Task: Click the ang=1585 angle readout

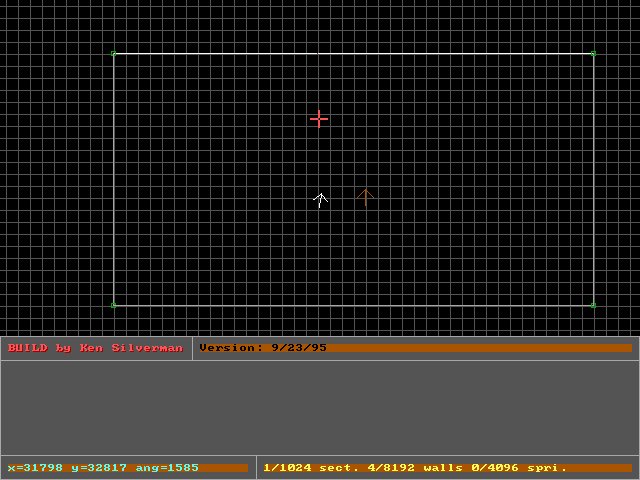Action: tap(167, 467)
